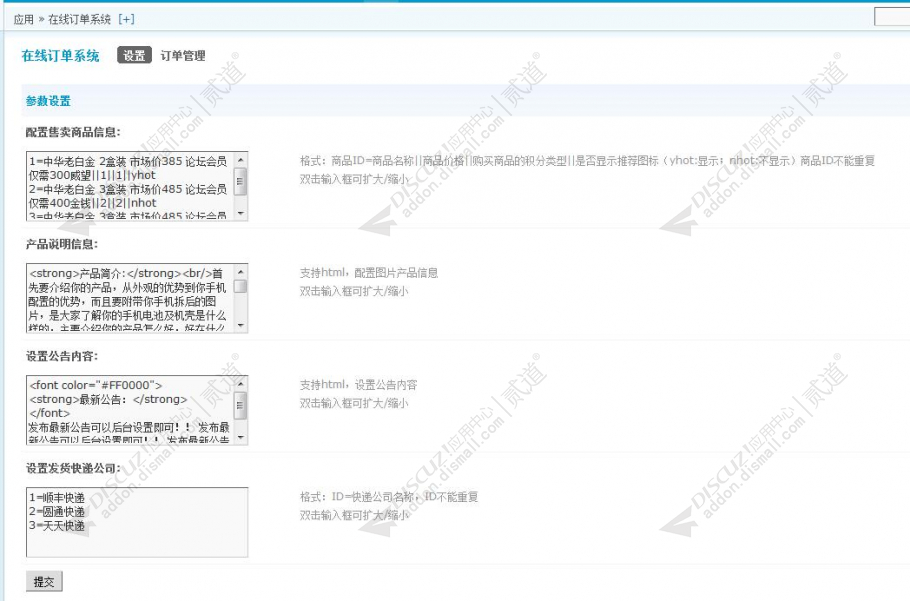Open 在线订单系统 breadcrumb link
910x601 pixels.
pos(80,19)
